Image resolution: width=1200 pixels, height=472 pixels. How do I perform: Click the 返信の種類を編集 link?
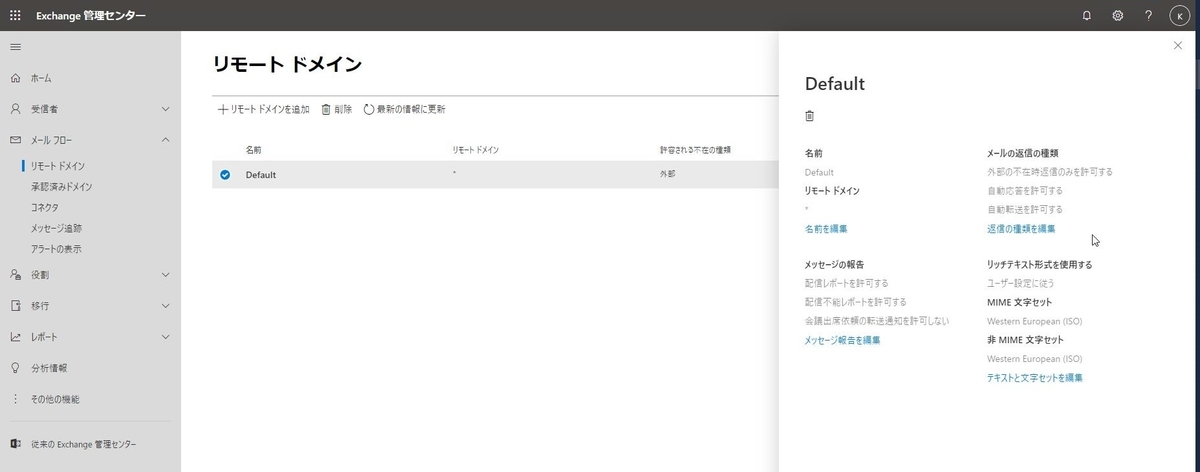pos(1021,229)
